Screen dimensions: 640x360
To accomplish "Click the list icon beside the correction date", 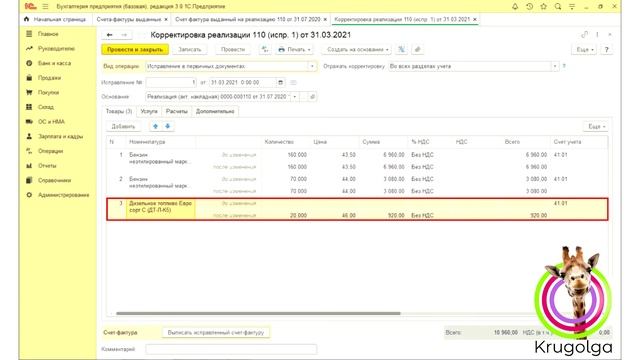I will 293,82.
